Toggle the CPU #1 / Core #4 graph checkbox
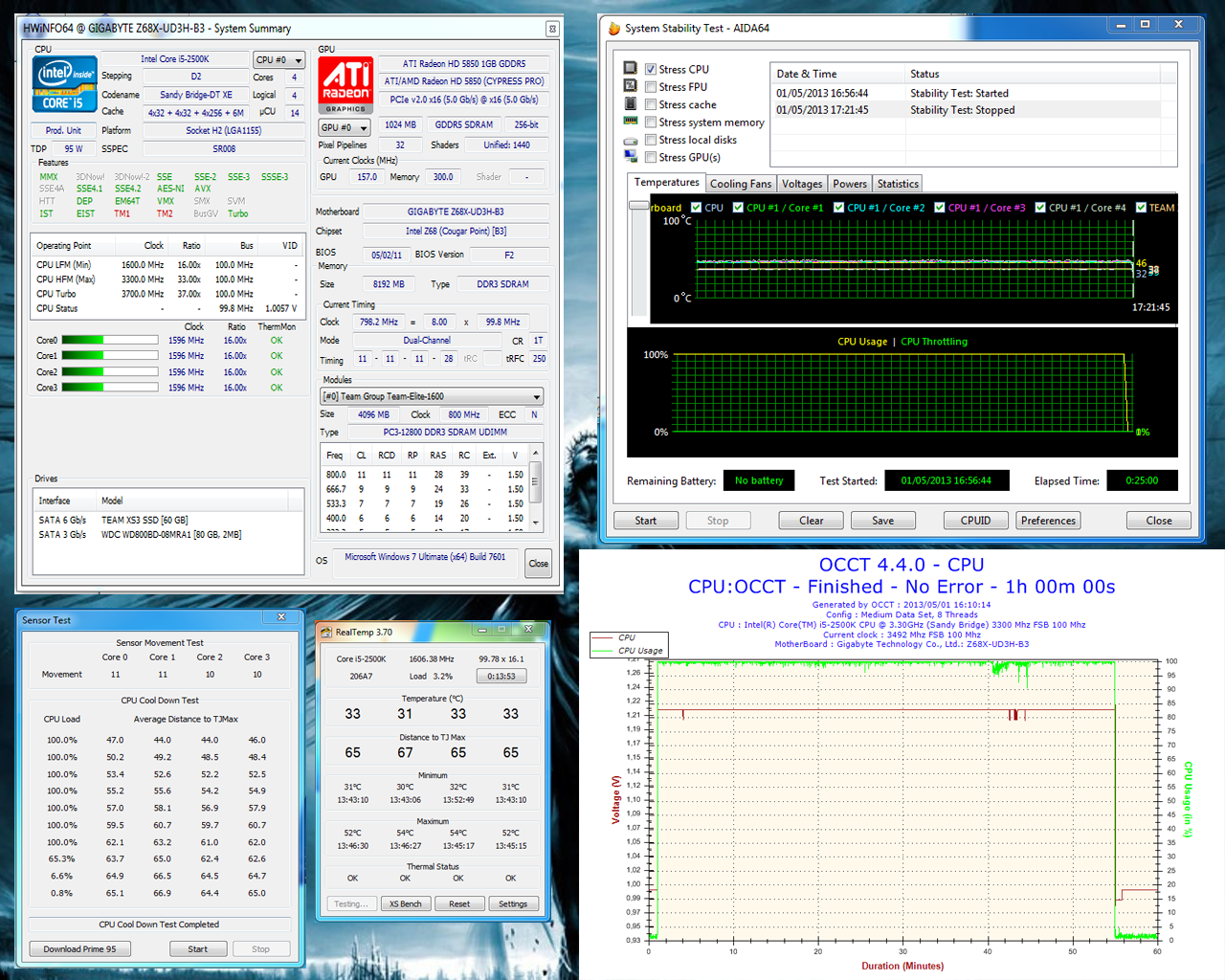 point(1040,207)
